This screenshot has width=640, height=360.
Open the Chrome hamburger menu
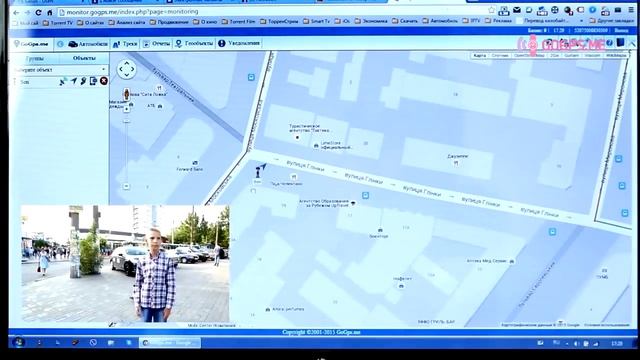tap(631, 10)
